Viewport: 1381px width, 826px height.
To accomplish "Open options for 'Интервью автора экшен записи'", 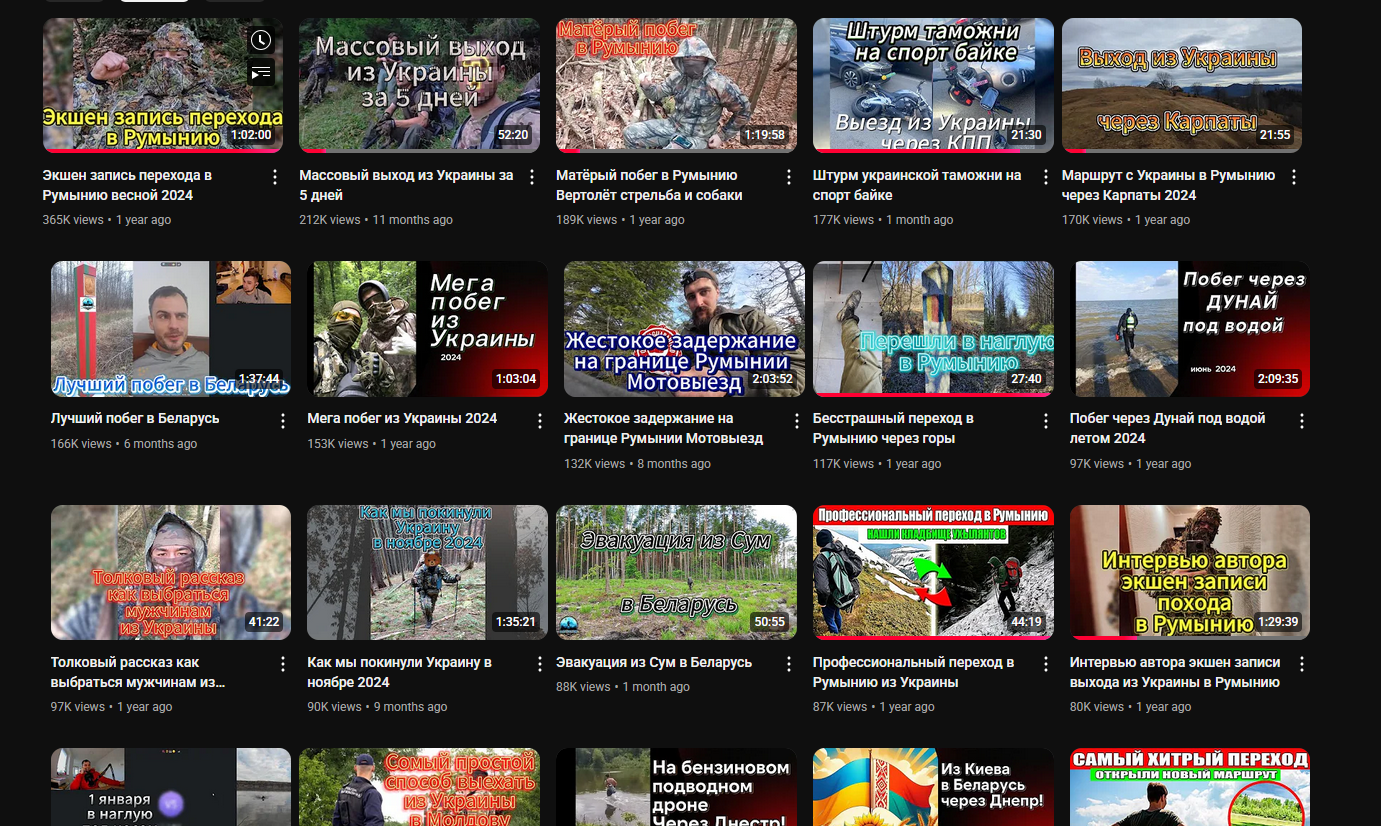I will click(1302, 664).
